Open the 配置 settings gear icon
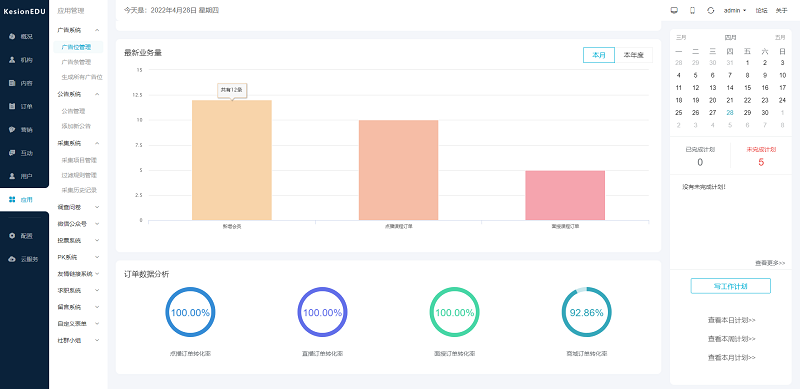Image resolution: width=800 pixels, height=389 pixels. coord(12,236)
